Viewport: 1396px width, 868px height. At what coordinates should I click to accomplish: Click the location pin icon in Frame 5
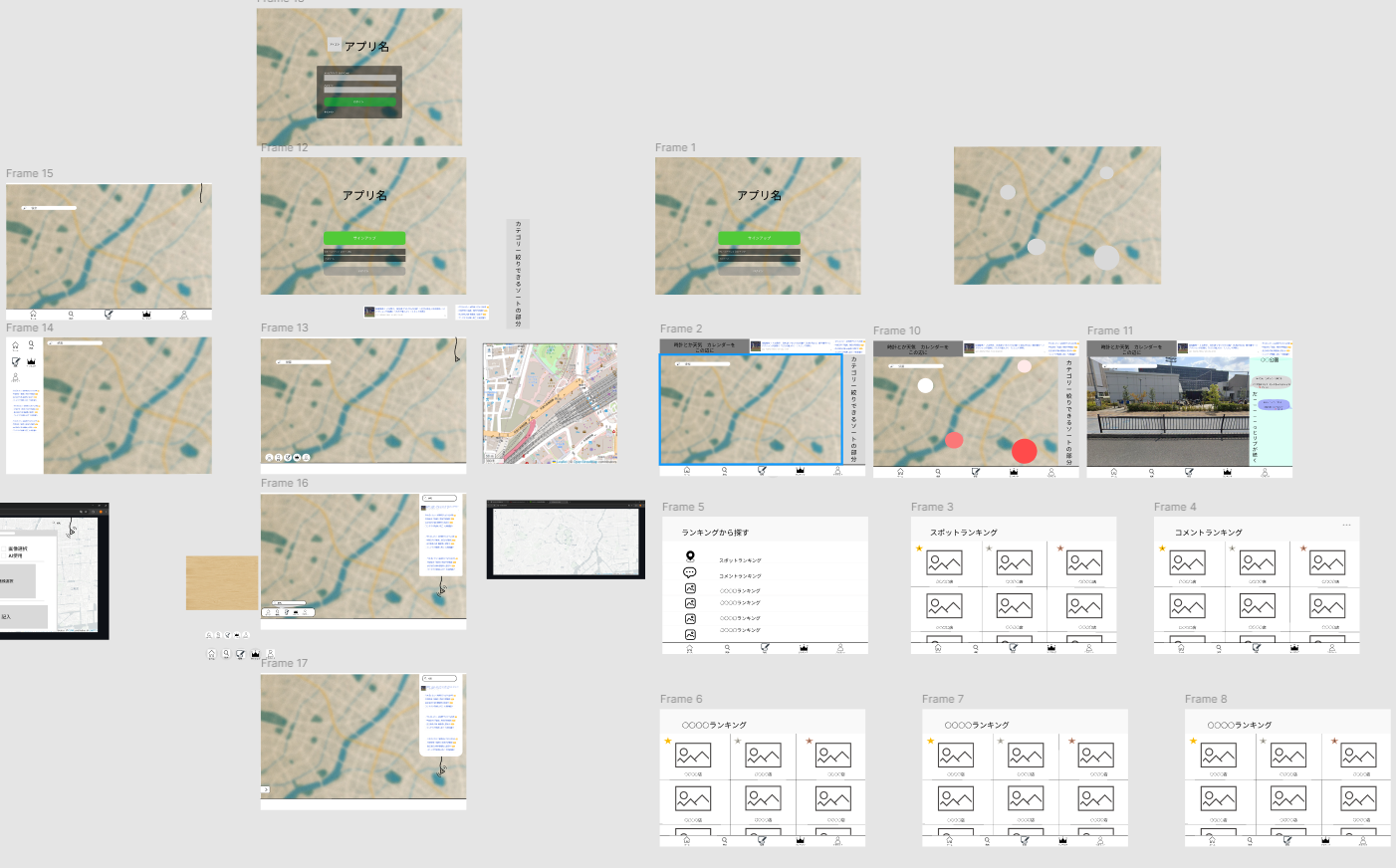[690, 556]
